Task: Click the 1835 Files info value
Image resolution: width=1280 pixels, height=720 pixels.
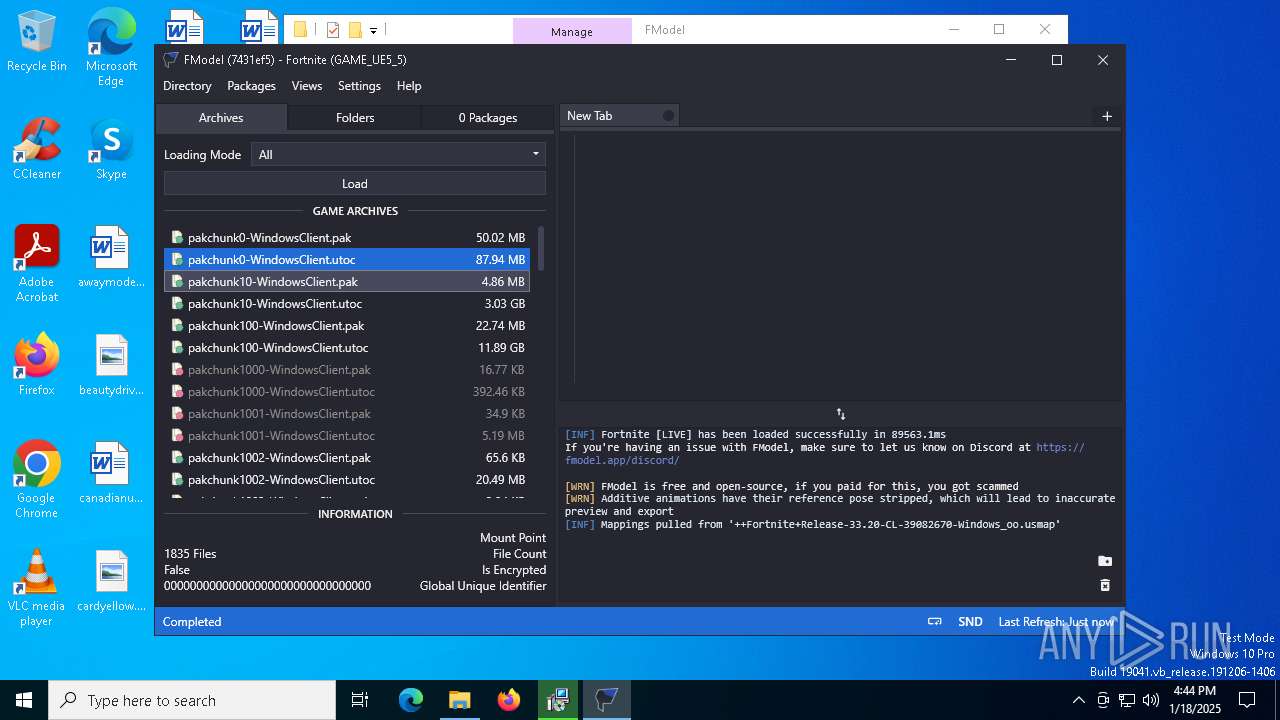Action: coord(190,554)
